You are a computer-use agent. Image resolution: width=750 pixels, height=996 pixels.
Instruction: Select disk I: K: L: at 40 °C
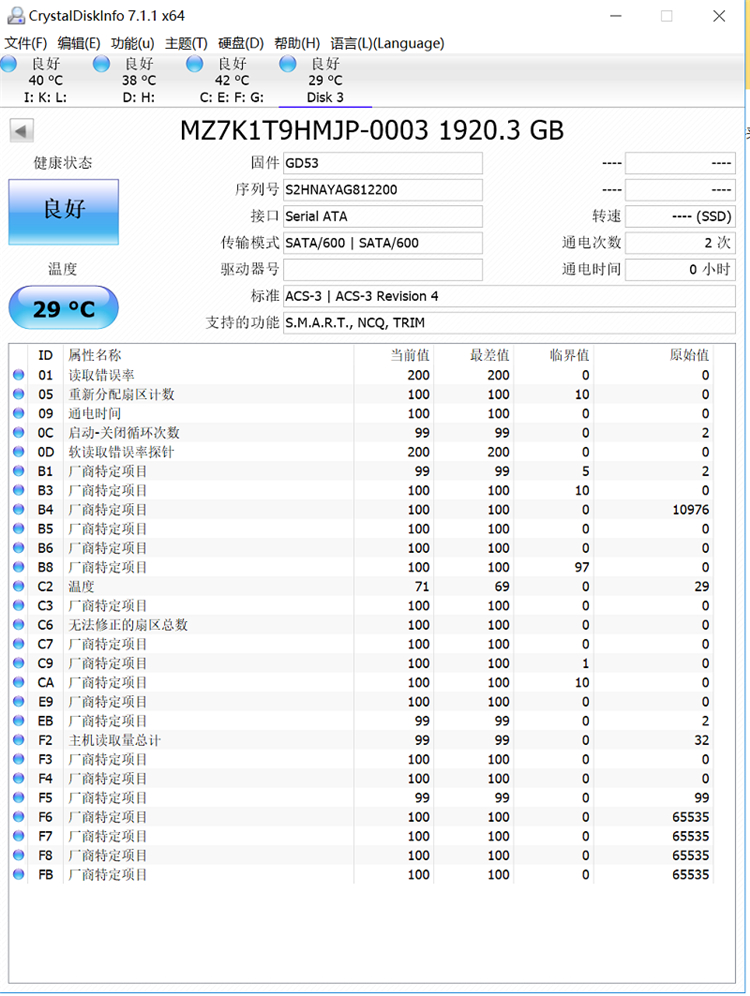tap(46, 80)
